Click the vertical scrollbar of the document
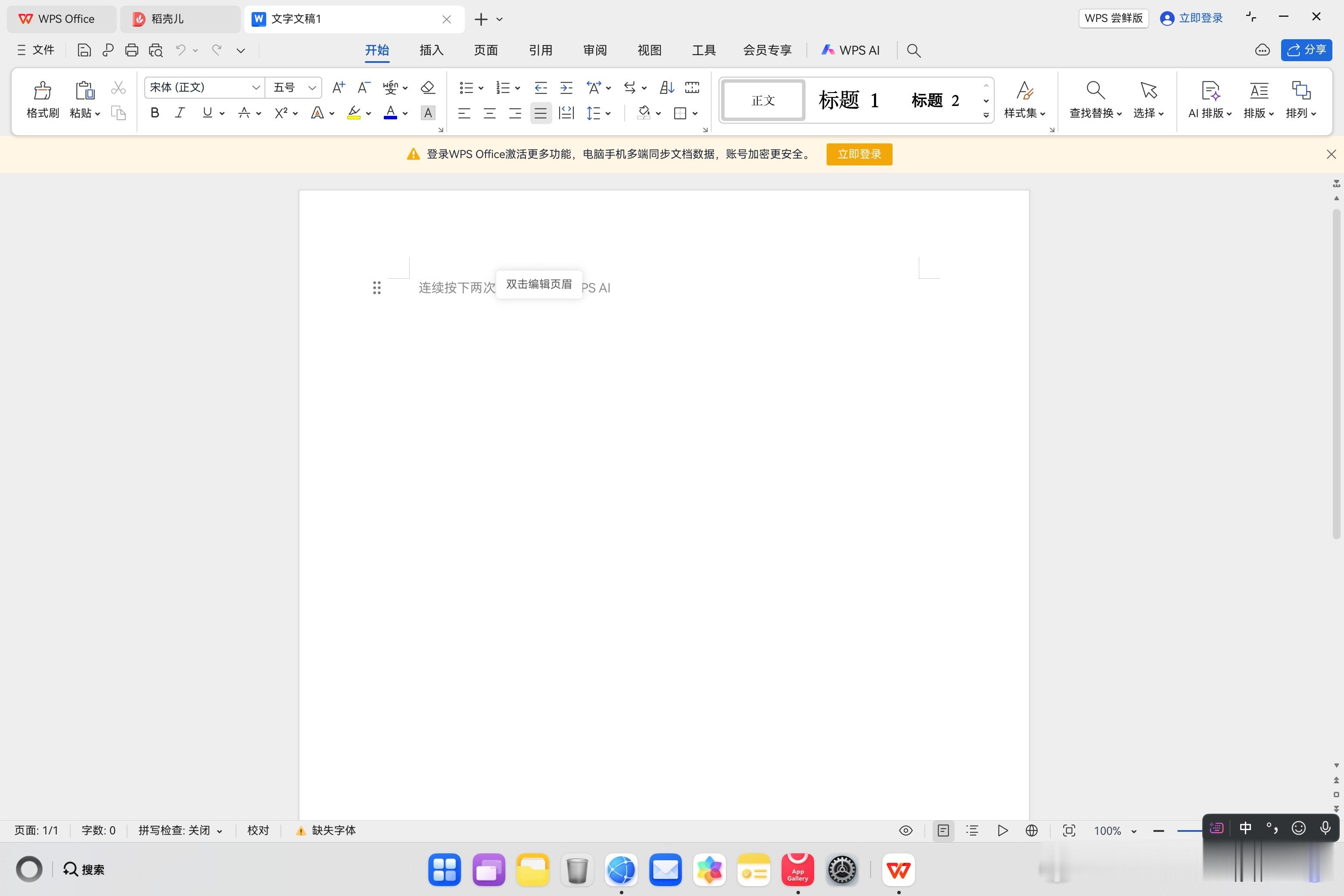This screenshot has height=896, width=1344. (x=1336, y=374)
